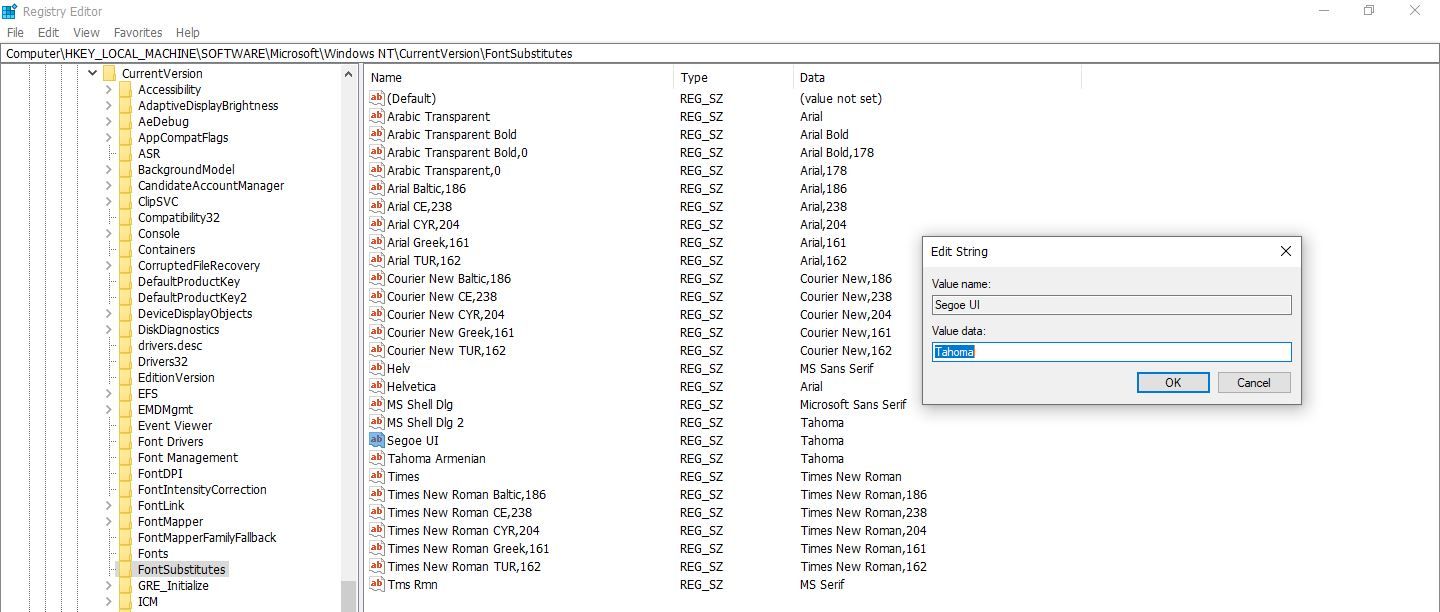Collapse the CurrentVersion tree node
1440x612 pixels.
pyautogui.click(x=93, y=73)
